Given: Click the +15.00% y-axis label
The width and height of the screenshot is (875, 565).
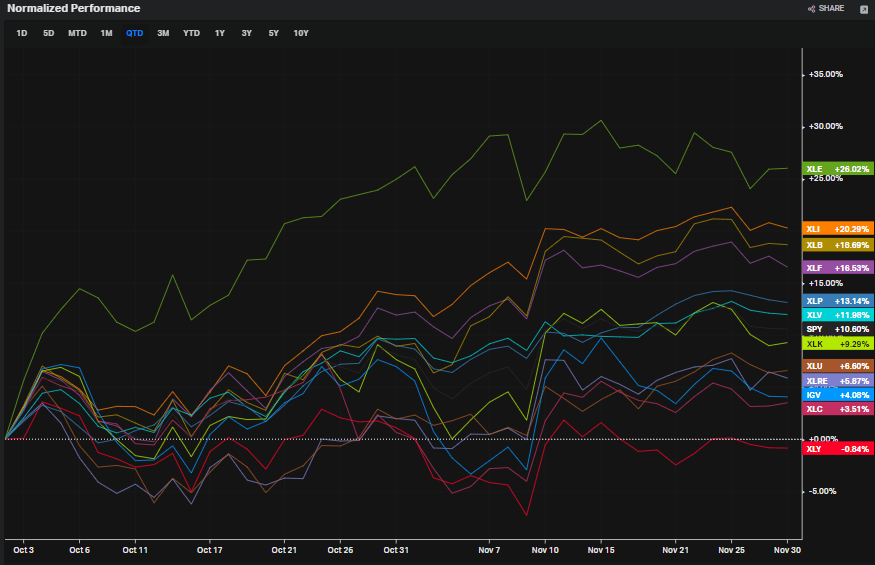Looking at the screenshot, I should click(826, 283).
